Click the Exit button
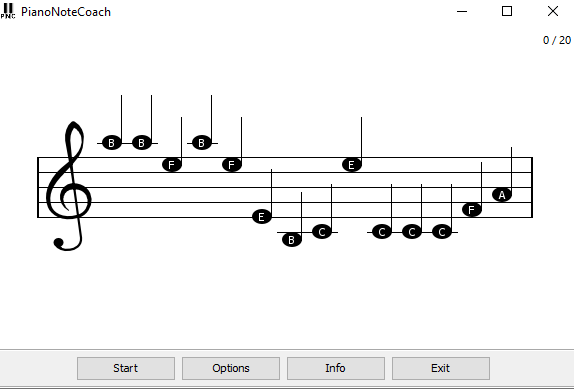The width and height of the screenshot is (574, 389). click(441, 368)
